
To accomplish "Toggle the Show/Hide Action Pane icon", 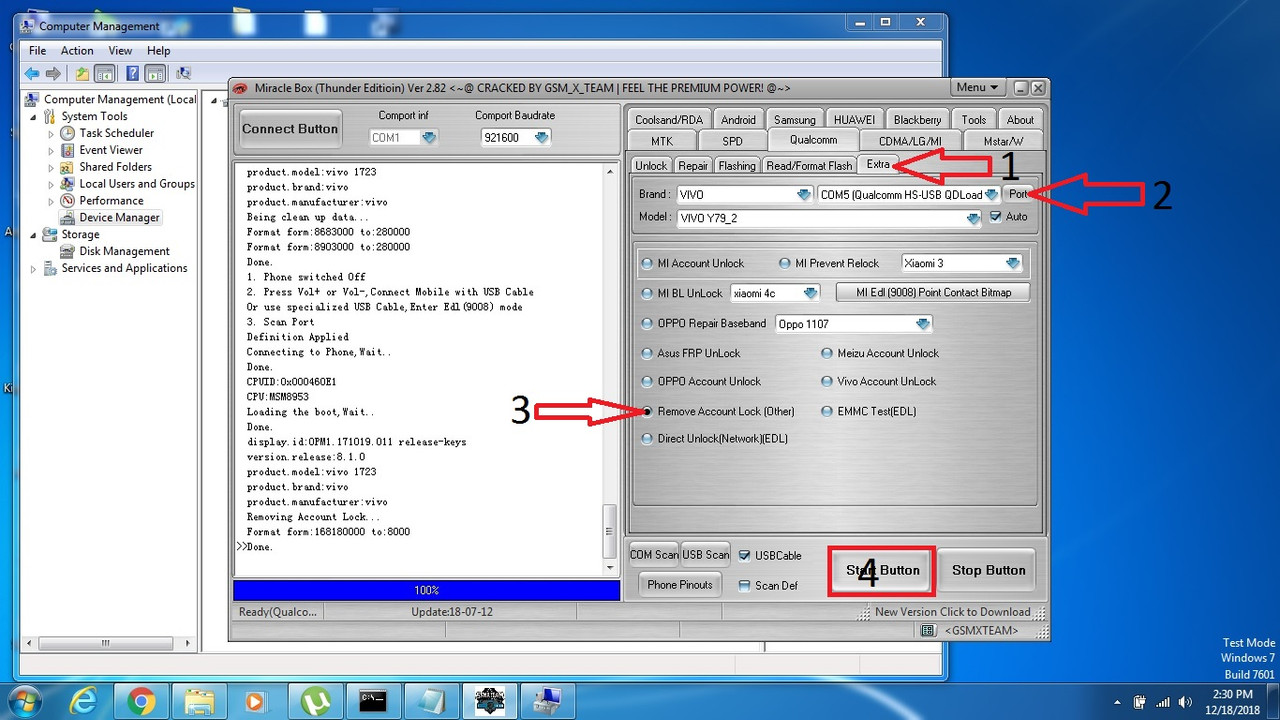I will [155, 73].
